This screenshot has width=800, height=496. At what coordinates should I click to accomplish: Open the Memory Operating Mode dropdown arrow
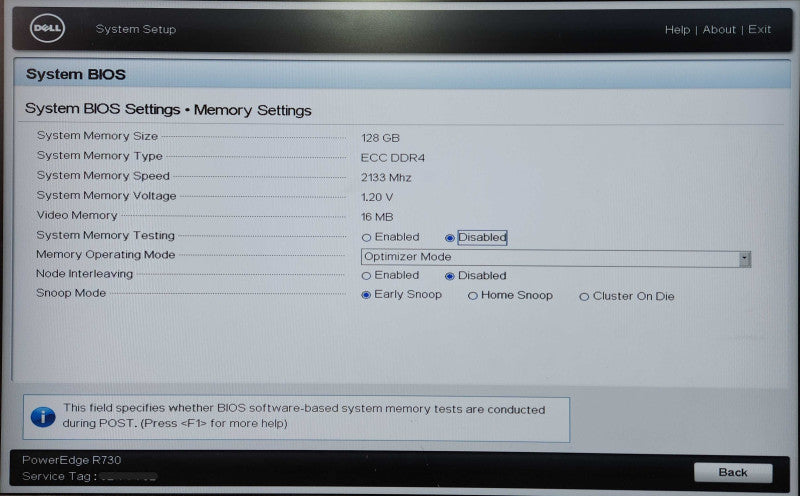[744, 259]
